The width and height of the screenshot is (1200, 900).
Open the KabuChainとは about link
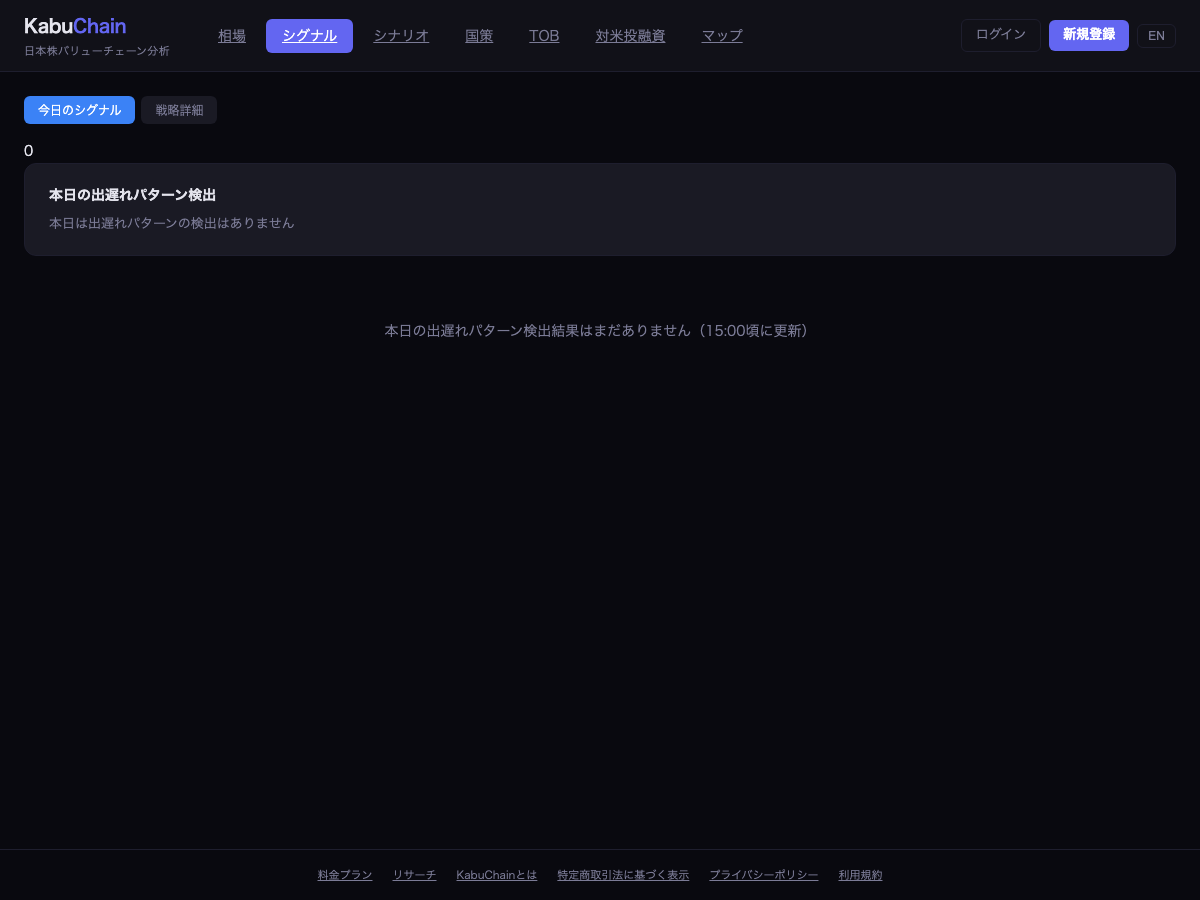point(497,875)
